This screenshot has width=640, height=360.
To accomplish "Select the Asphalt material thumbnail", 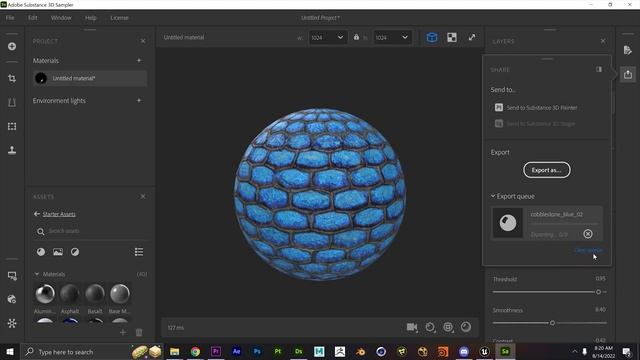I will (x=69, y=293).
